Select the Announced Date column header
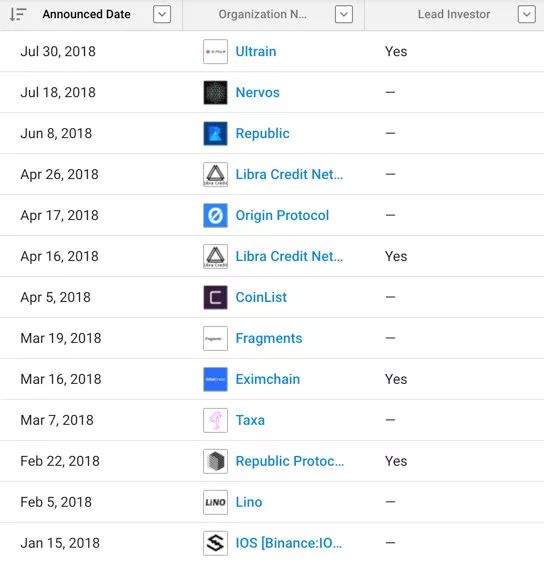The height and width of the screenshot is (563, 544). (x=86, y=14)
